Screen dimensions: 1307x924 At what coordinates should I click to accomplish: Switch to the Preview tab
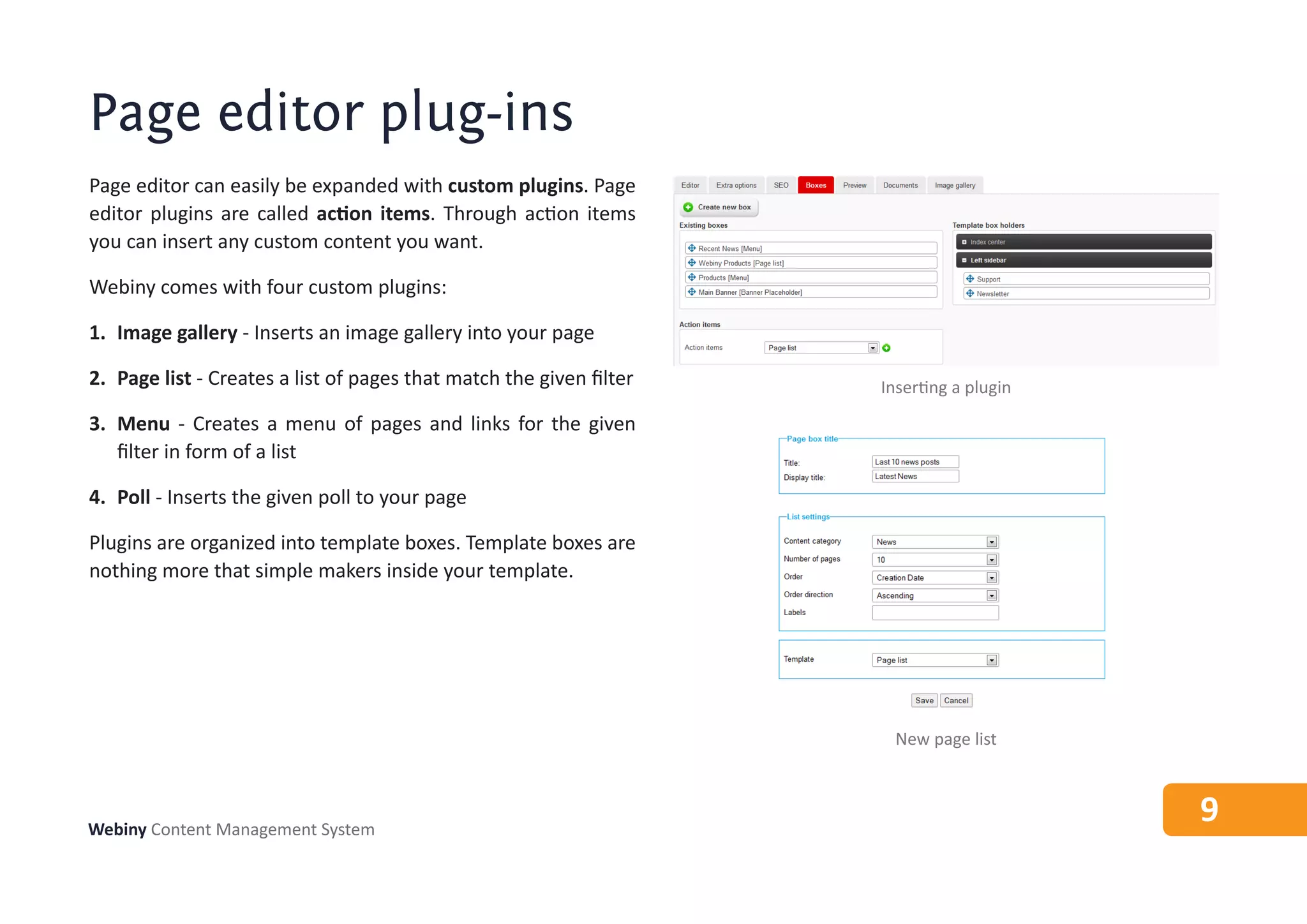pos(855,185)
